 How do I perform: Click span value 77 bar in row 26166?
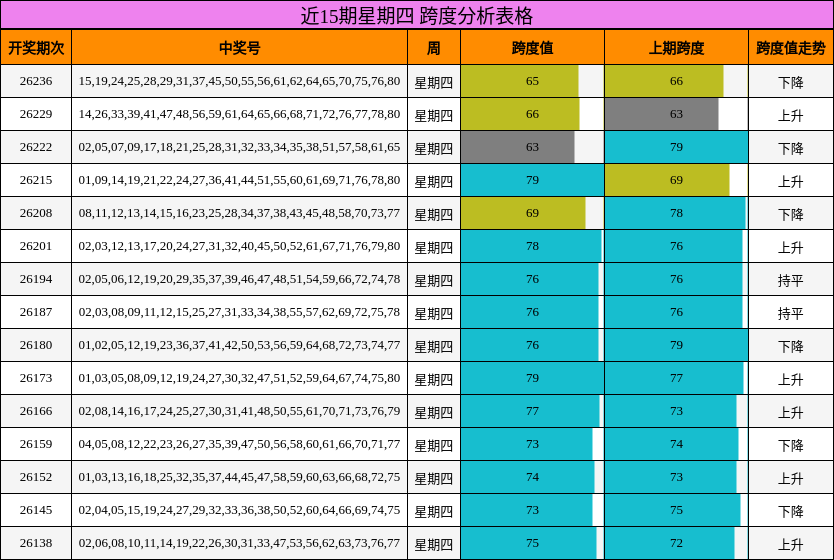tap(530, 411)
